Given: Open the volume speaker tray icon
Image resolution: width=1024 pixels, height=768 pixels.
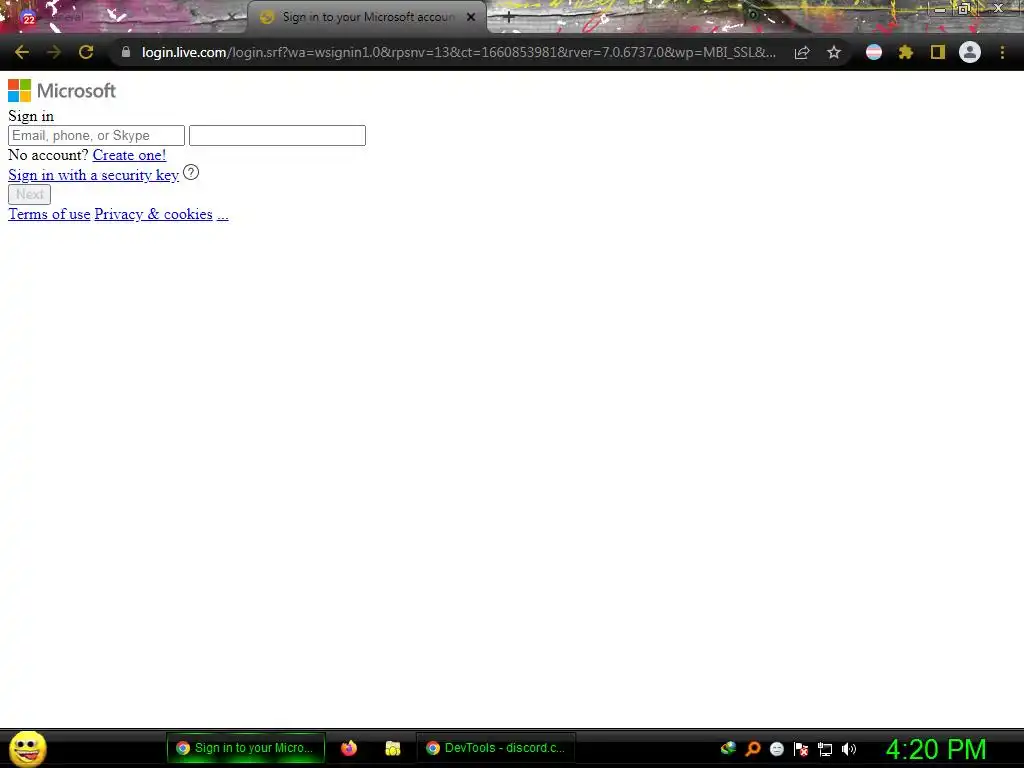Looking at the screenshot, I should coord(848,749).
